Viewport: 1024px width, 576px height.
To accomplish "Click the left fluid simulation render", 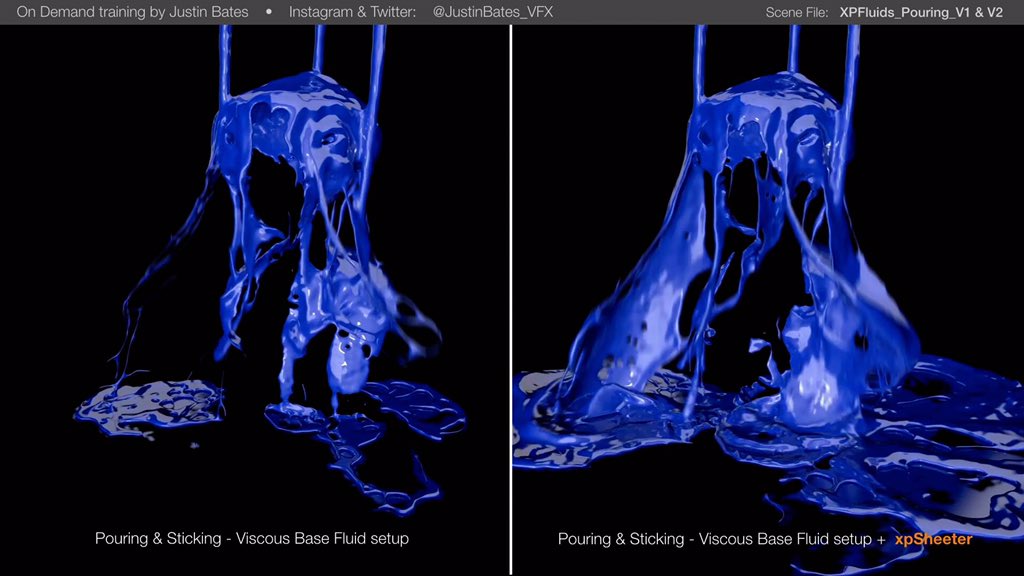I will [255, 300].
